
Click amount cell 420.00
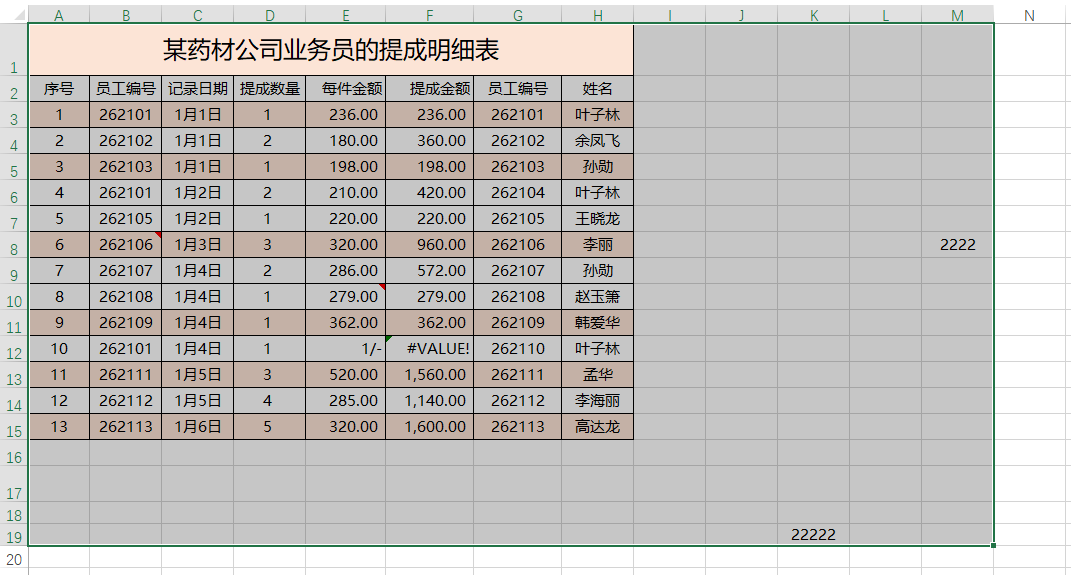click(x=430, y=193)
